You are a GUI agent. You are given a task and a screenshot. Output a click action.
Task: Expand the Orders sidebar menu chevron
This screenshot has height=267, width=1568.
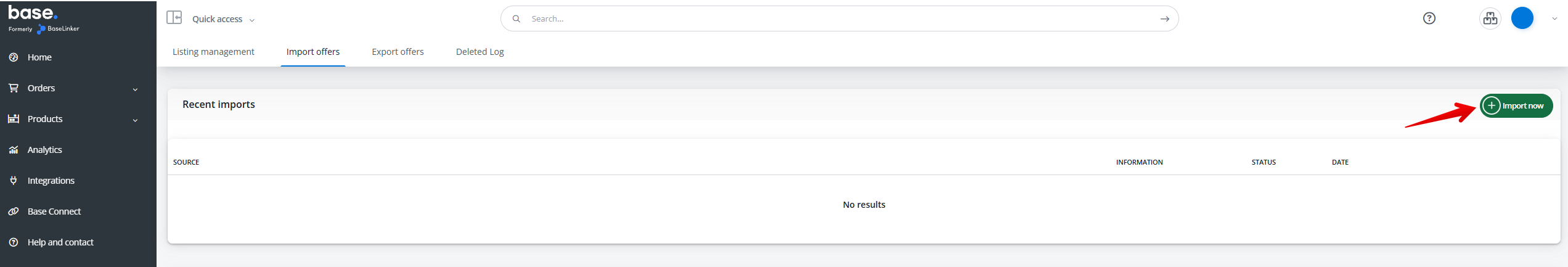135,89
